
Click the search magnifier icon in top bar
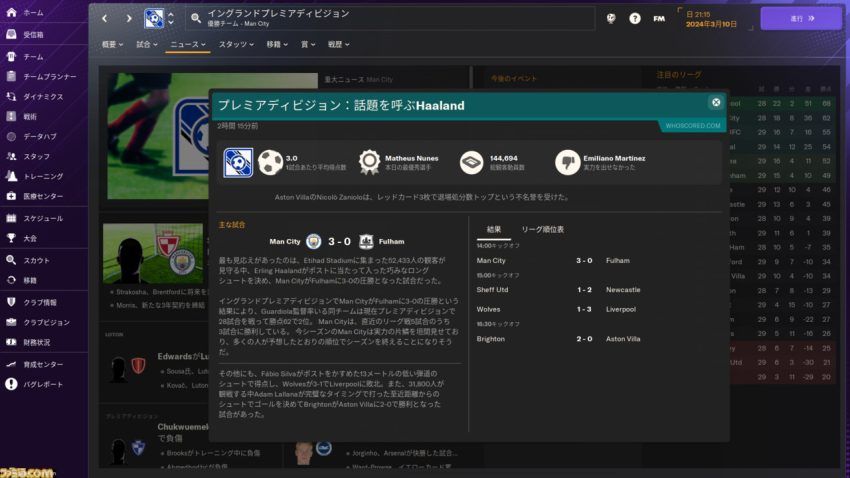pos(196,18)
